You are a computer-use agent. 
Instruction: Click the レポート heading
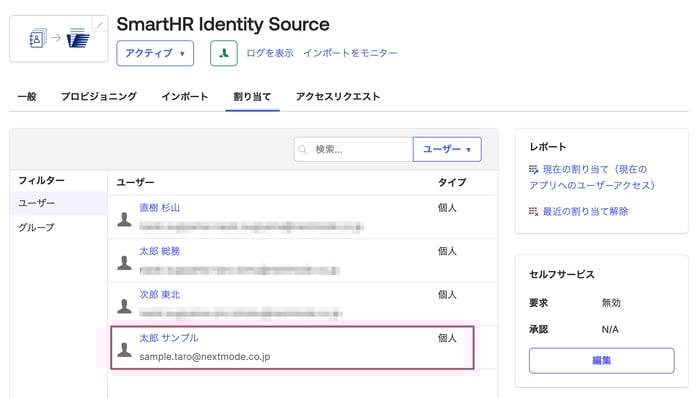[548, 147]
